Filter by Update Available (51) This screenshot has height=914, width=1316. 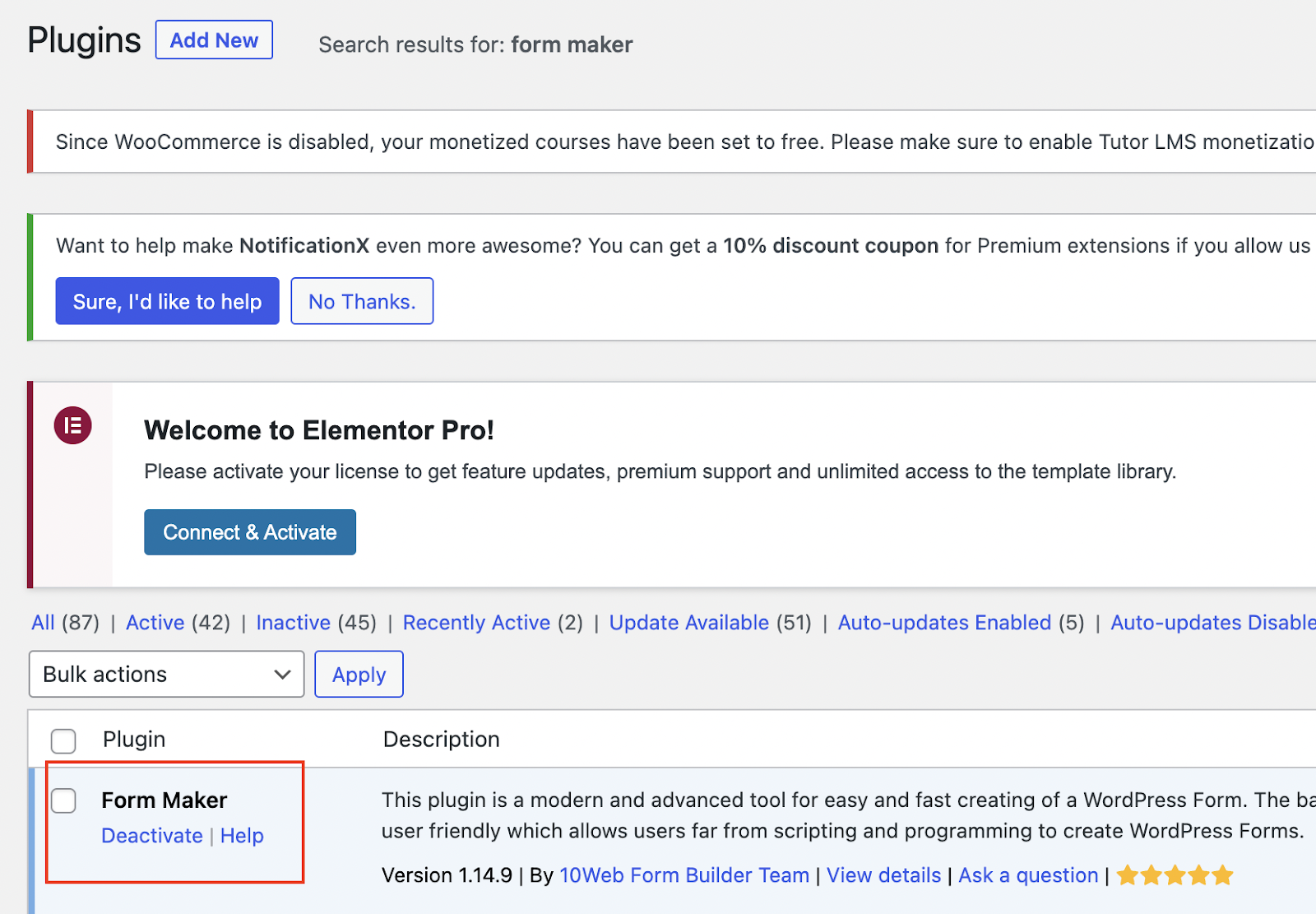tap(710, 623)
